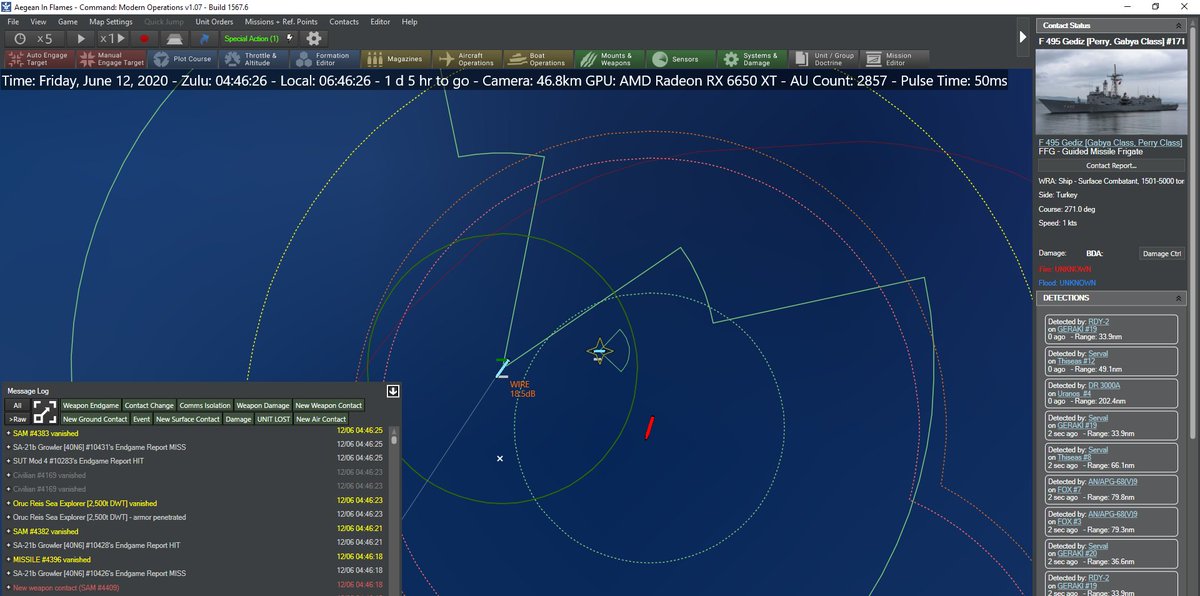This screenshot has height=596, width=1200.
Task: Open the Formation Editor
Action: click(x=323, y=59)
